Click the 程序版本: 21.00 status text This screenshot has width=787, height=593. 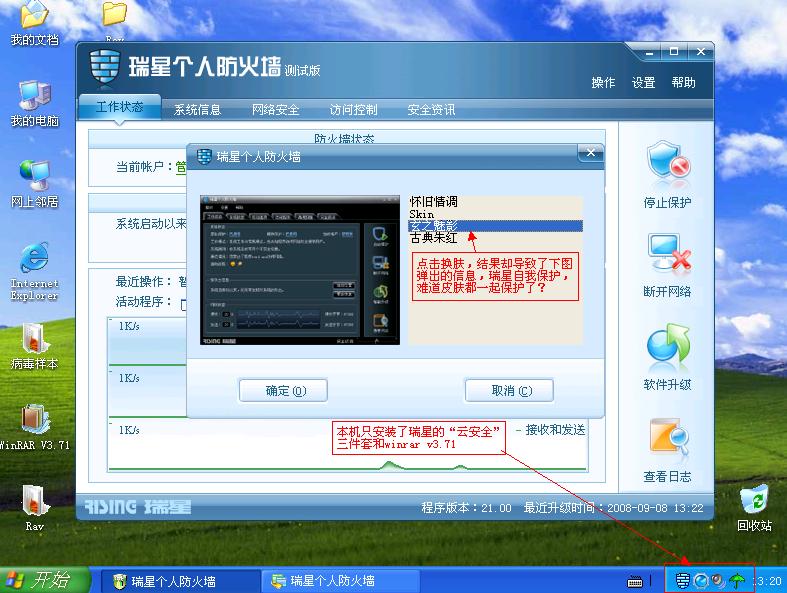(x=466, y=508)
